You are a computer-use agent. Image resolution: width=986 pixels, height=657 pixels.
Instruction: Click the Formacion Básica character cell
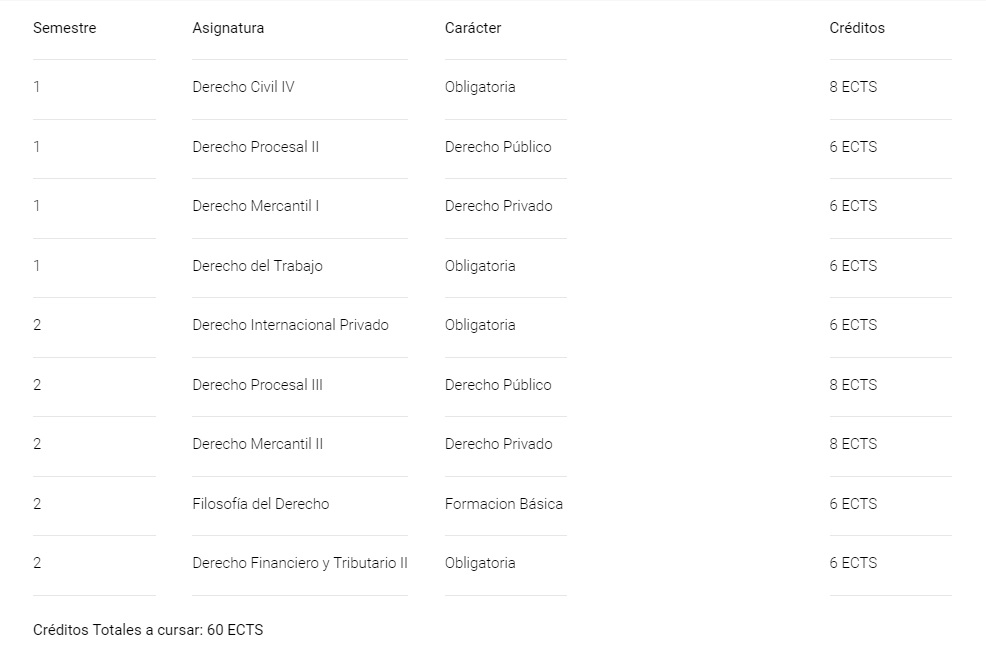point(504,504)
